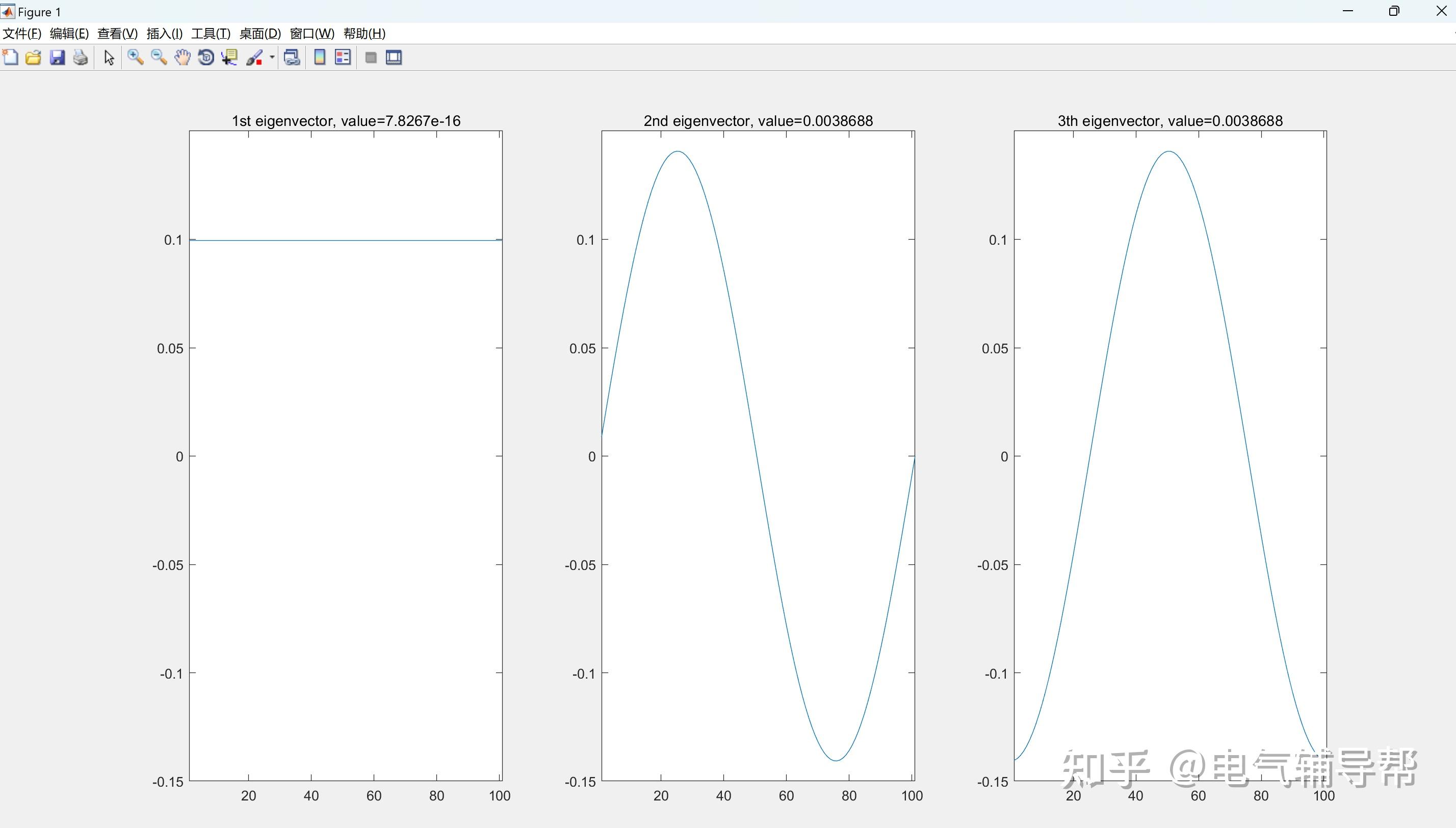
Task: Expand the Brush tool color dropdown arrow
Action: pos(272,58)
